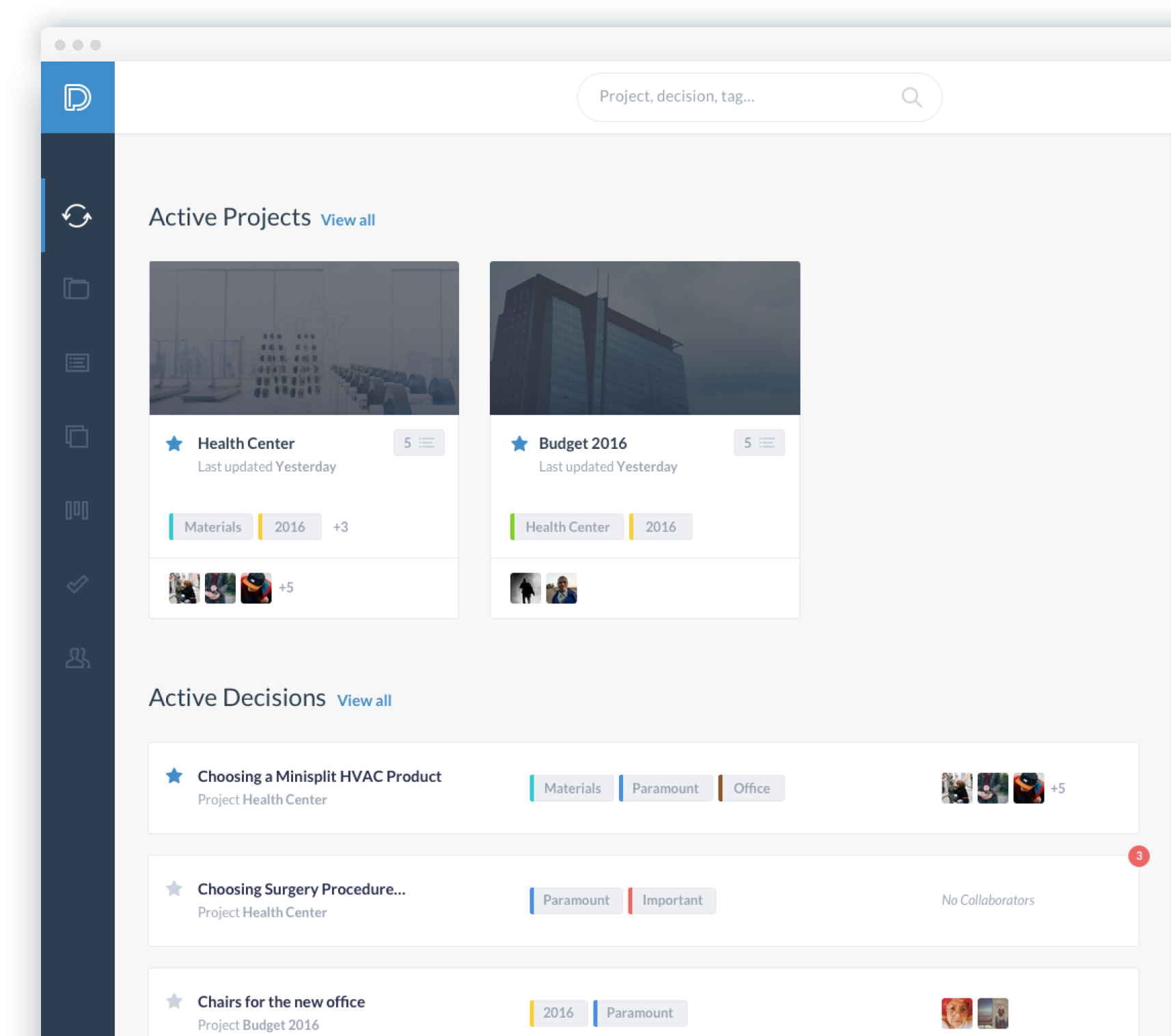The width and height of the screenshot is (1171, 1036).
Task: Open second collaborator avatar on Health Center card
Action: (x=220, y=588)
